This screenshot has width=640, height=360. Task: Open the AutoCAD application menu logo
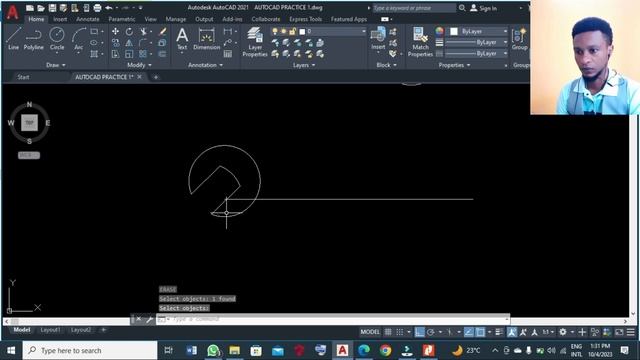point(13,12)
